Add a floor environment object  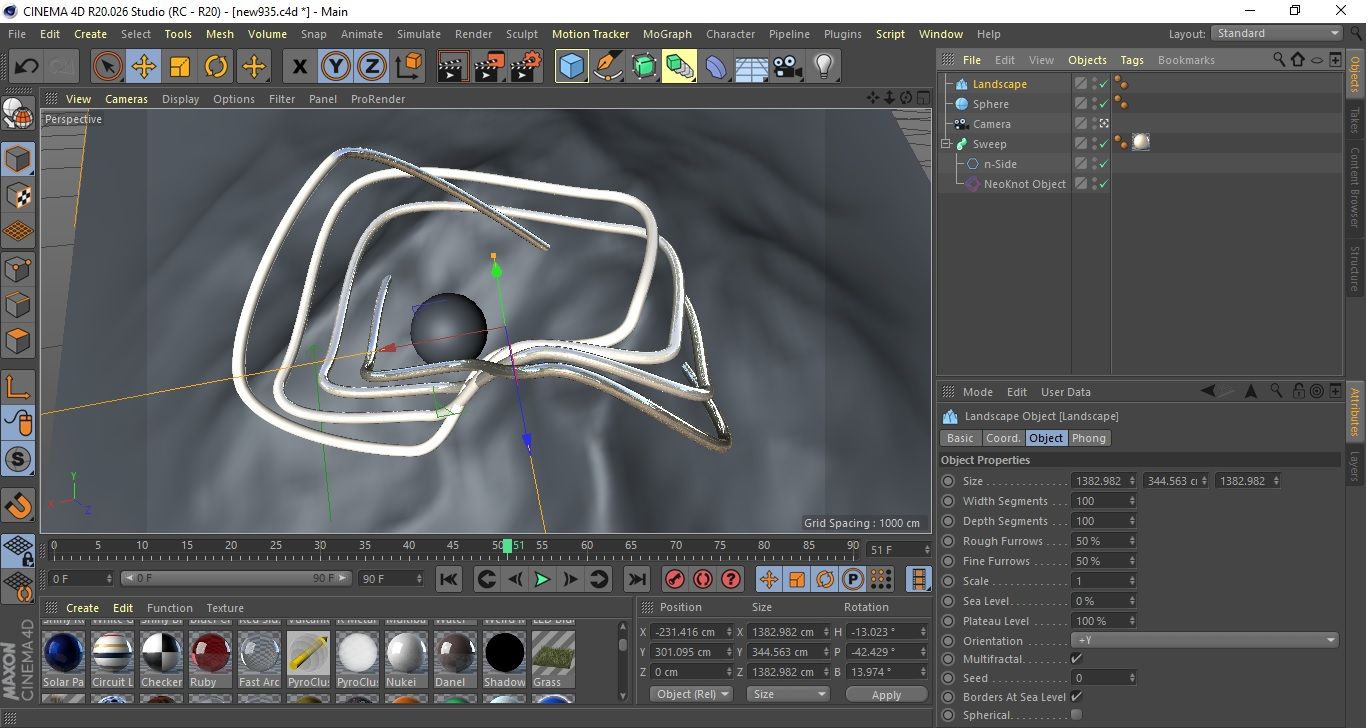point(751,67)
